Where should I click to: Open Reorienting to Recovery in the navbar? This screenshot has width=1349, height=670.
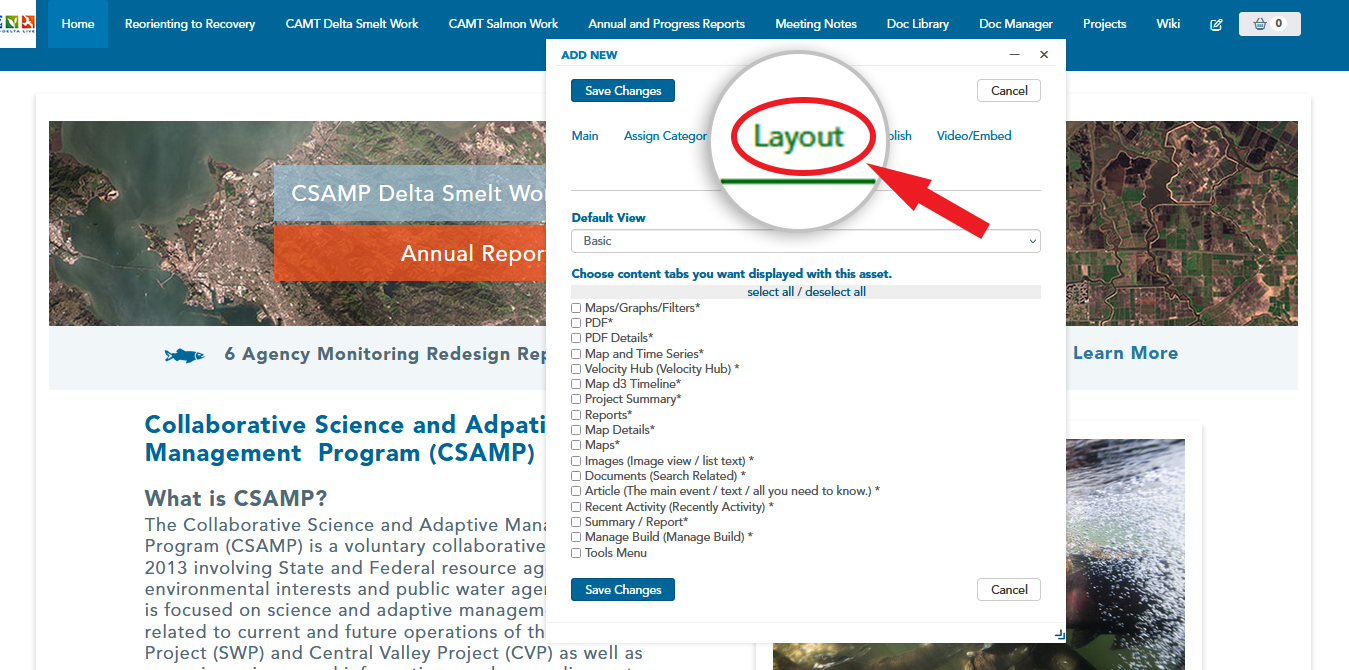point(190,24)
